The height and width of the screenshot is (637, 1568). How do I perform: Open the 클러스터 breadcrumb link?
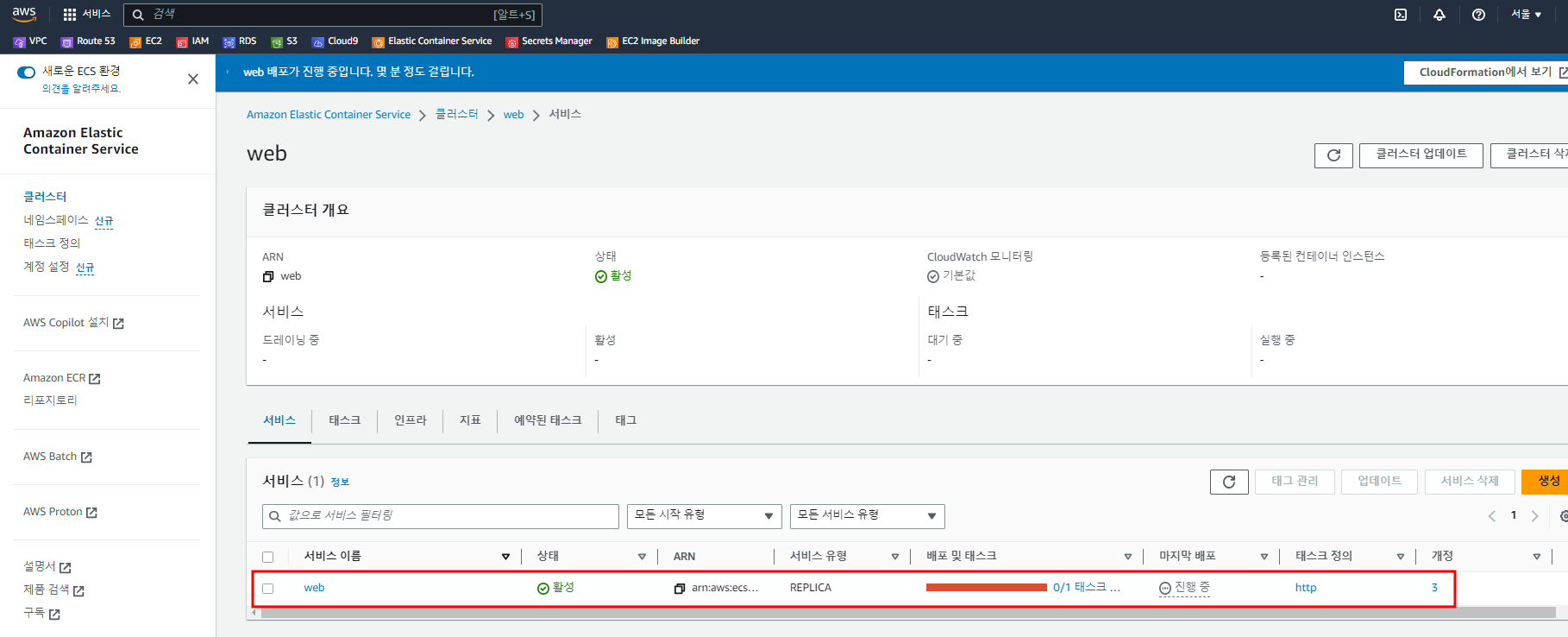click(457, 114)
